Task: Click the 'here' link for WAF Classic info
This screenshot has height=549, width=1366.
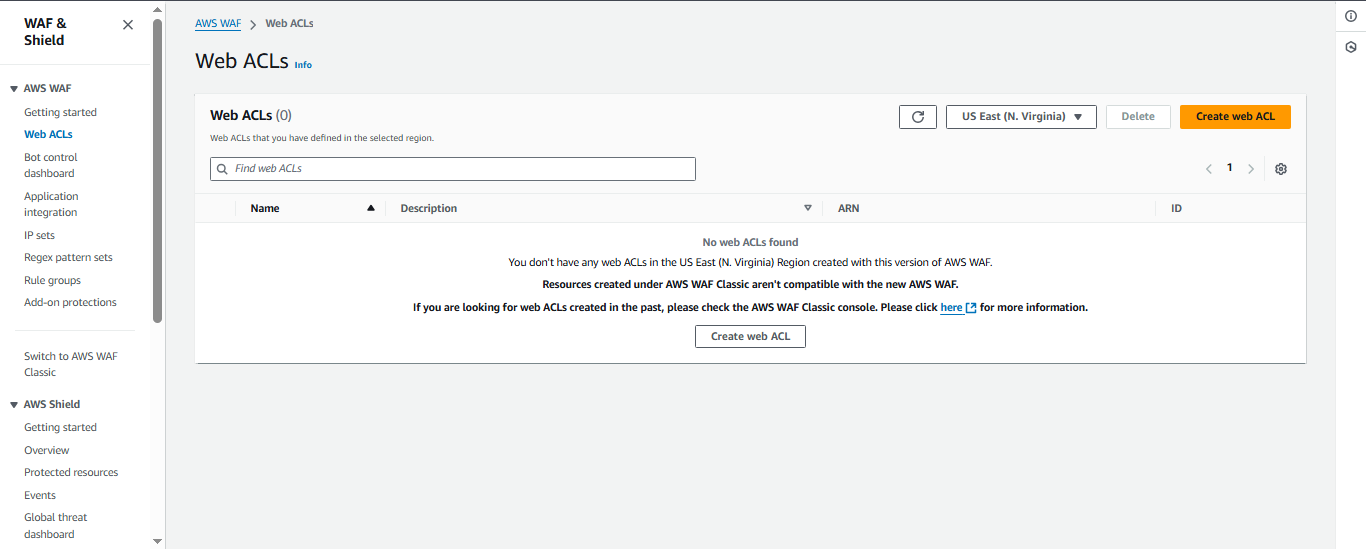Action: (952, 308)
